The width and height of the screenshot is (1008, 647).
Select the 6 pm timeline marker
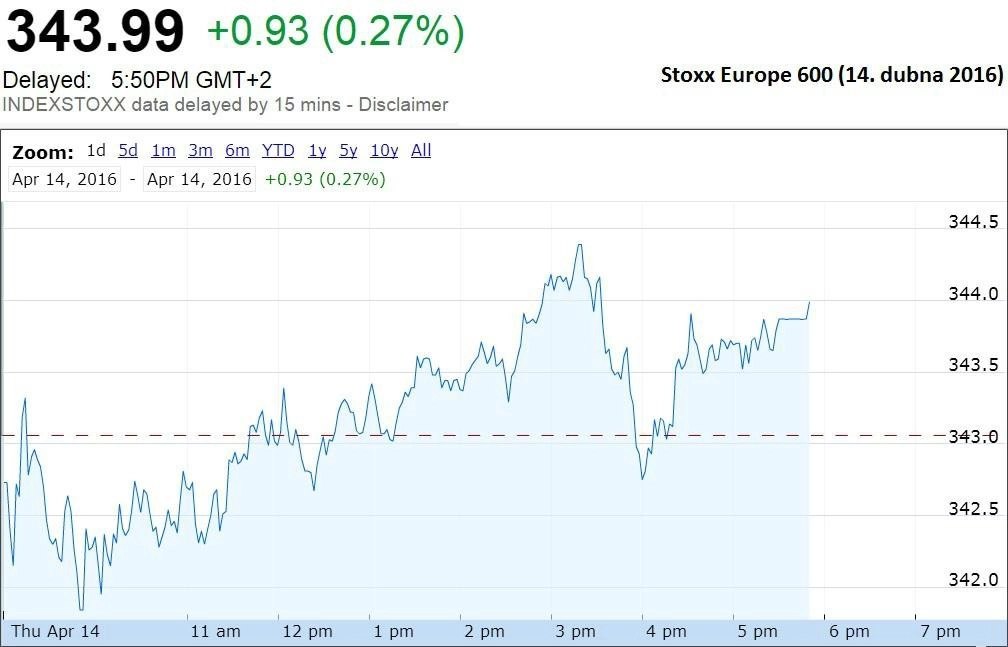(849, 632)
